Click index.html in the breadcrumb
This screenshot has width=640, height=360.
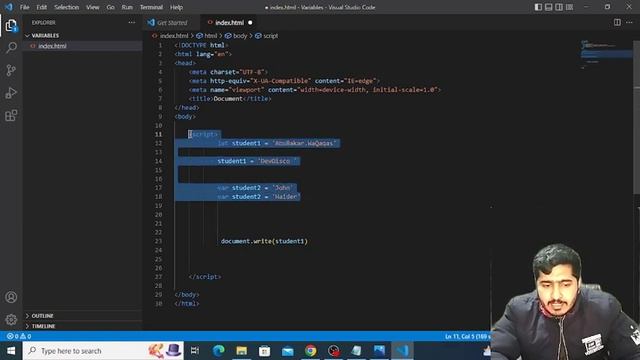tap(174, 36)
